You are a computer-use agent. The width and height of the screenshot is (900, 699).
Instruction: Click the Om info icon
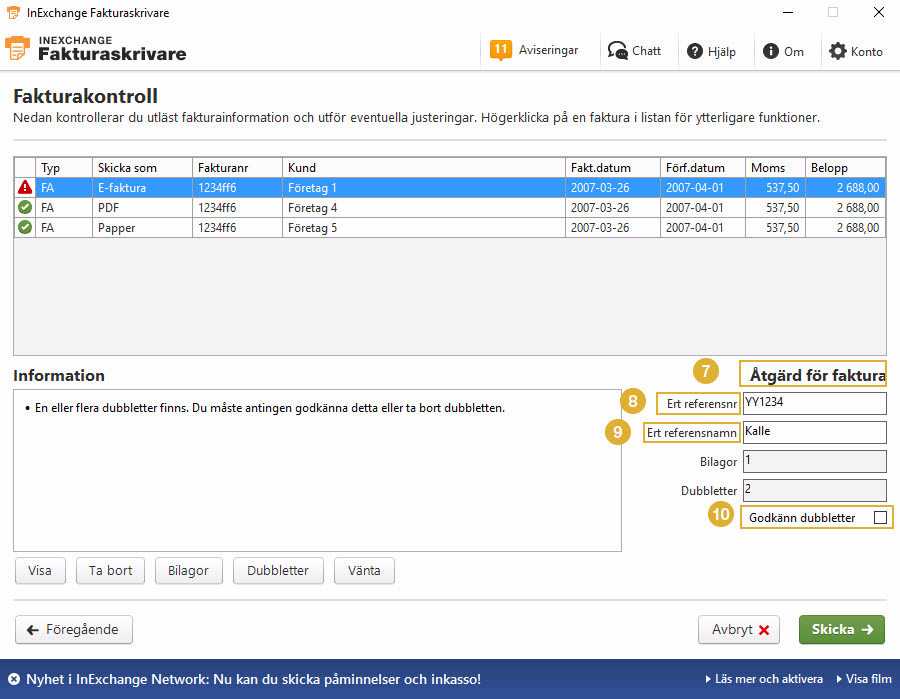770,51
